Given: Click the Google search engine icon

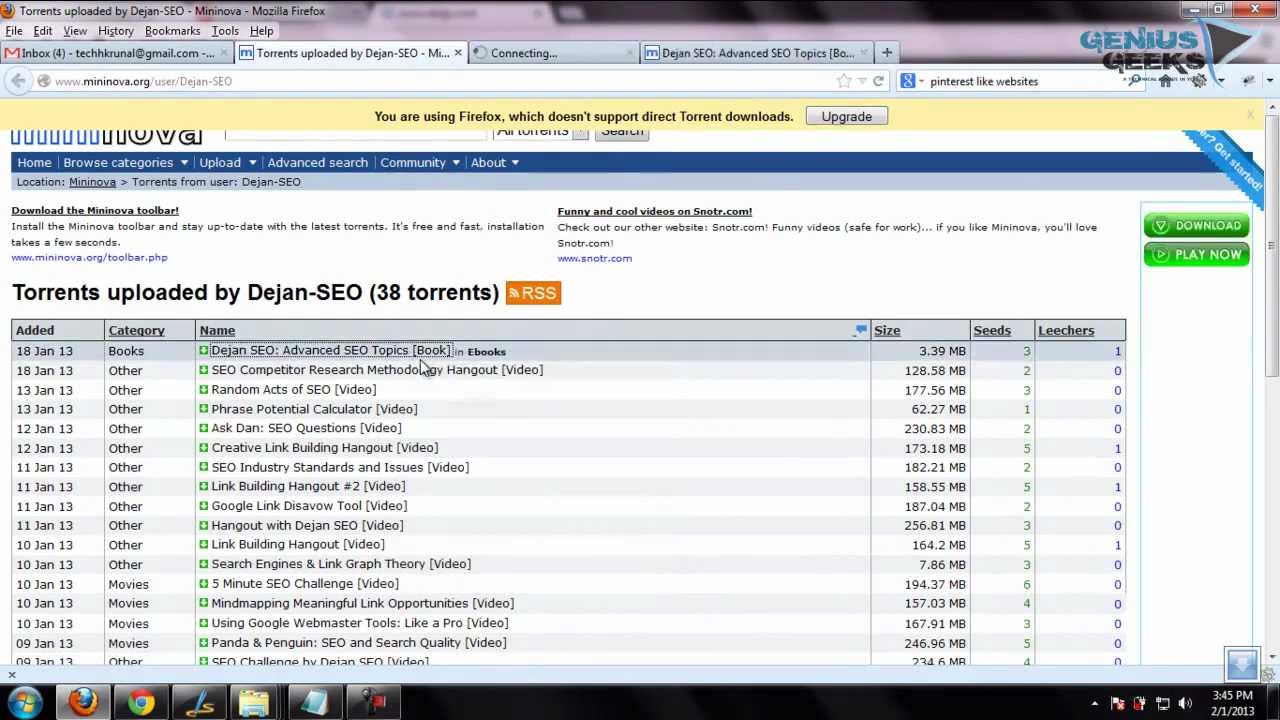Looking at the screenshot, I should pyautogui.click(x=907, y=81).
